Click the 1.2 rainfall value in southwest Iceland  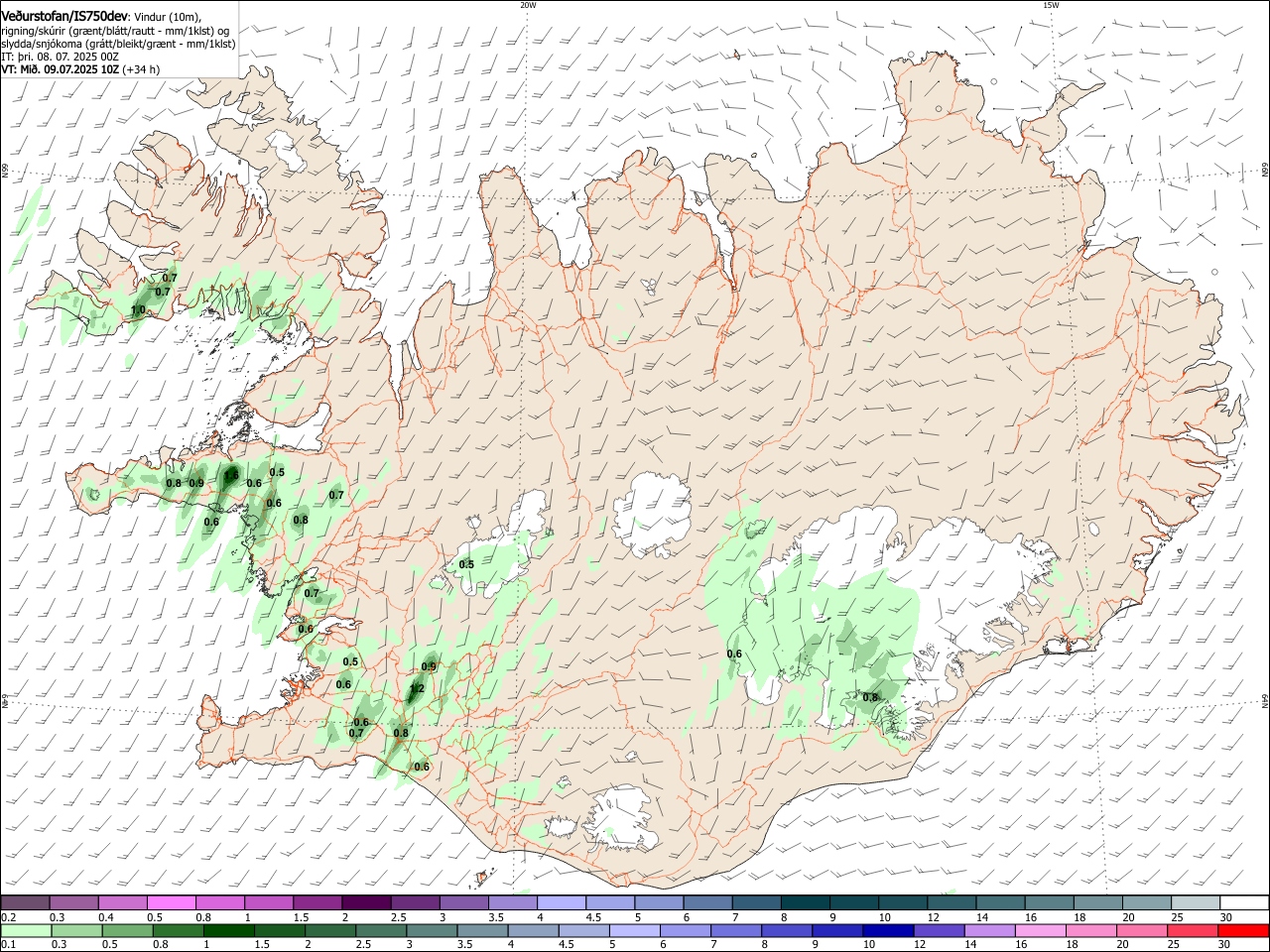click(x=417, y=688)
